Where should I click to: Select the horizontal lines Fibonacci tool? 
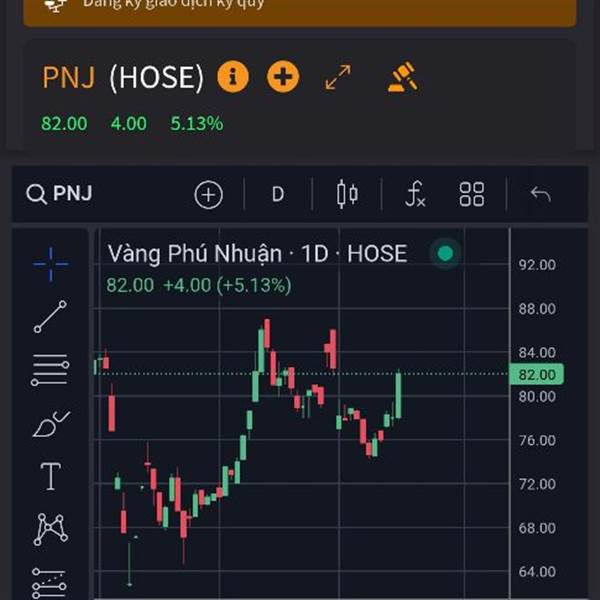50,370
